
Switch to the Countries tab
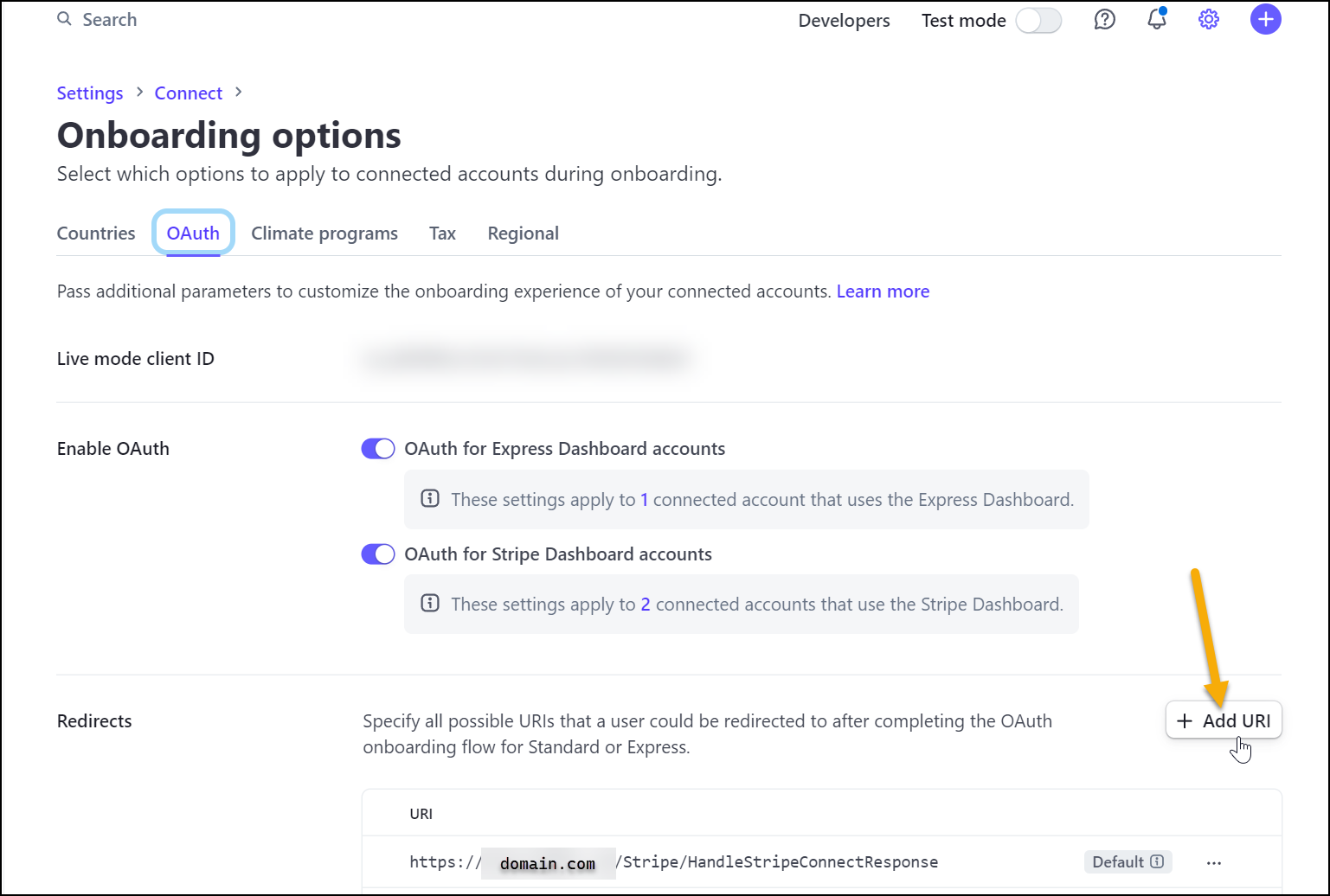[x=96, y=234]
